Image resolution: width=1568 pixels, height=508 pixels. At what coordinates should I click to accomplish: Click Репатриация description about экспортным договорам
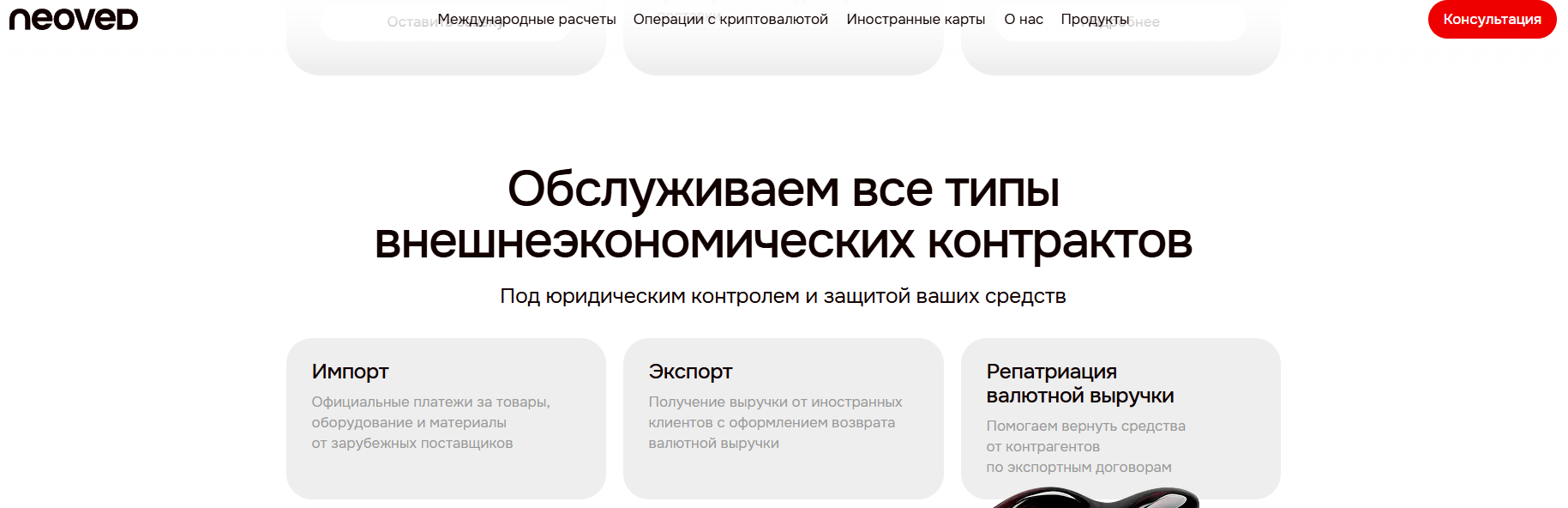click(1085, 446)
